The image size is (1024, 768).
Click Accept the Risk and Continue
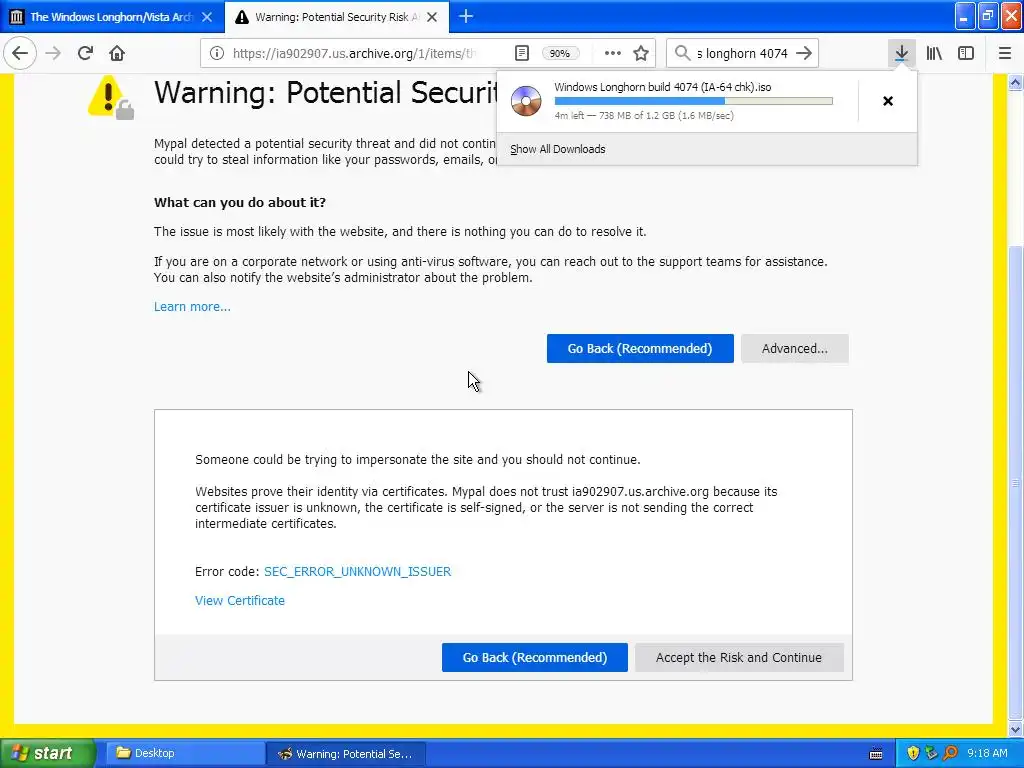[739, 658]
